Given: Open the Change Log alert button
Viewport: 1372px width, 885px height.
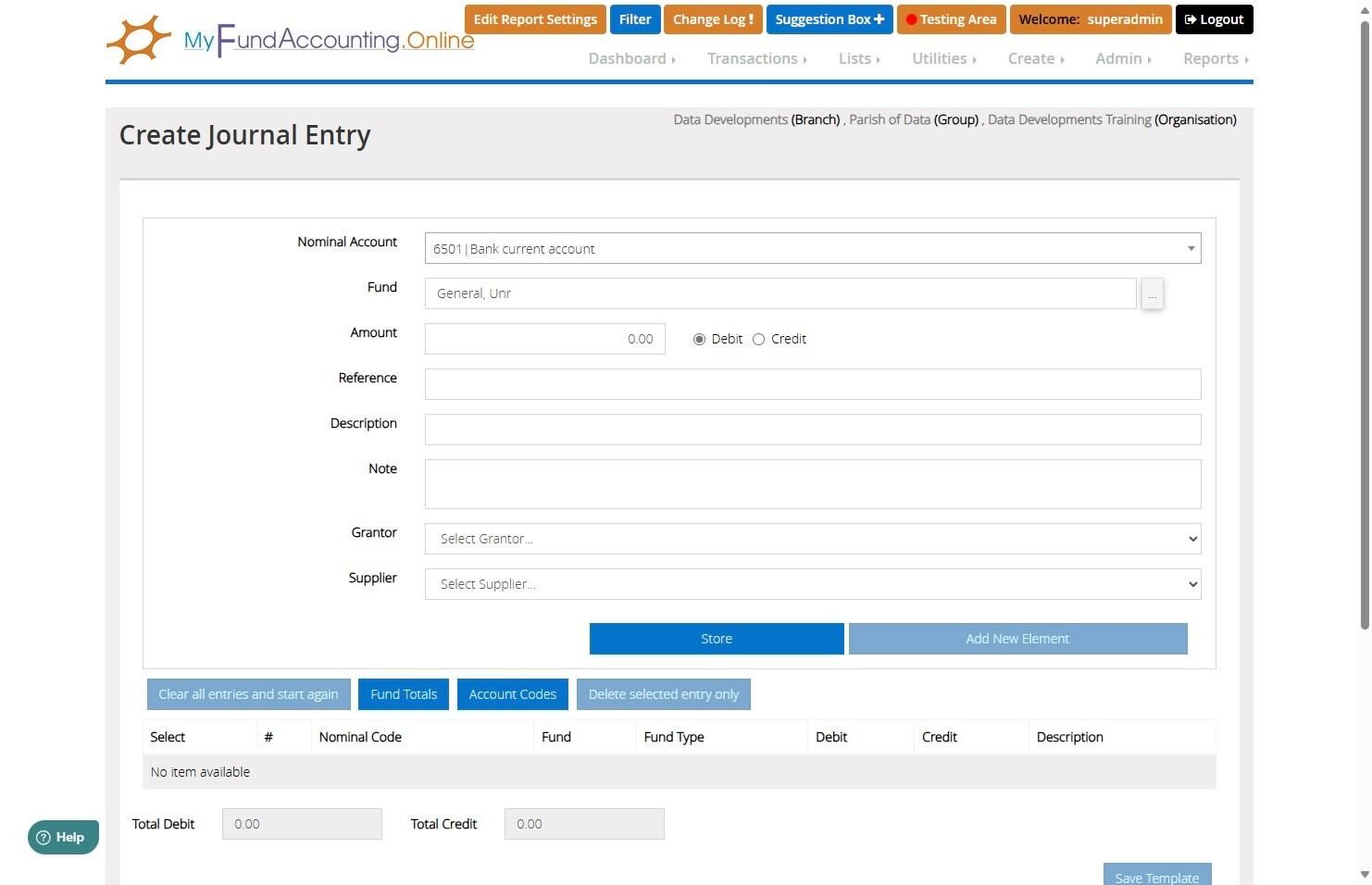Looking at the screenshot, I should tap(712, 19).
